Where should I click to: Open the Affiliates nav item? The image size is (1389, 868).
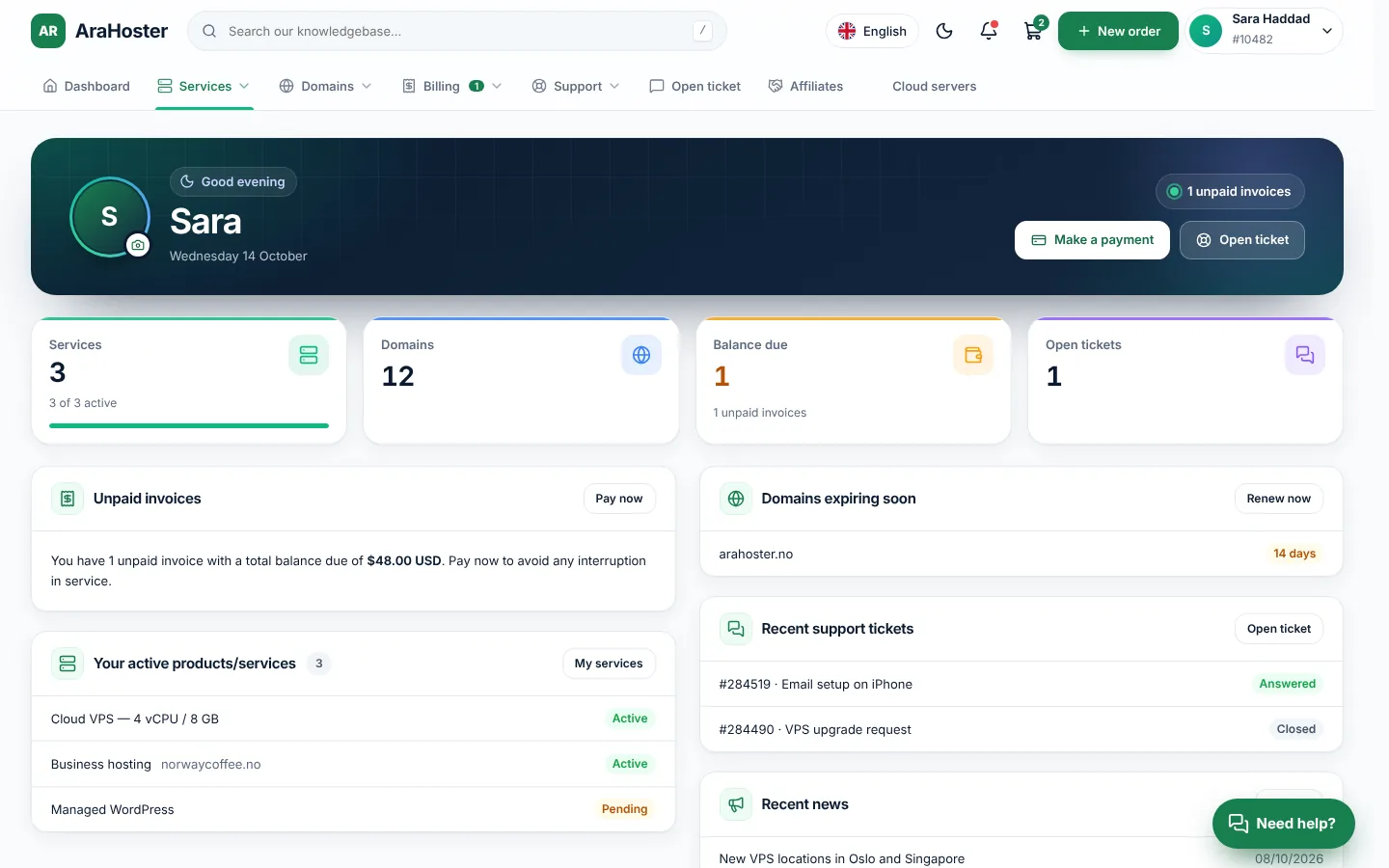coord(805,86)
